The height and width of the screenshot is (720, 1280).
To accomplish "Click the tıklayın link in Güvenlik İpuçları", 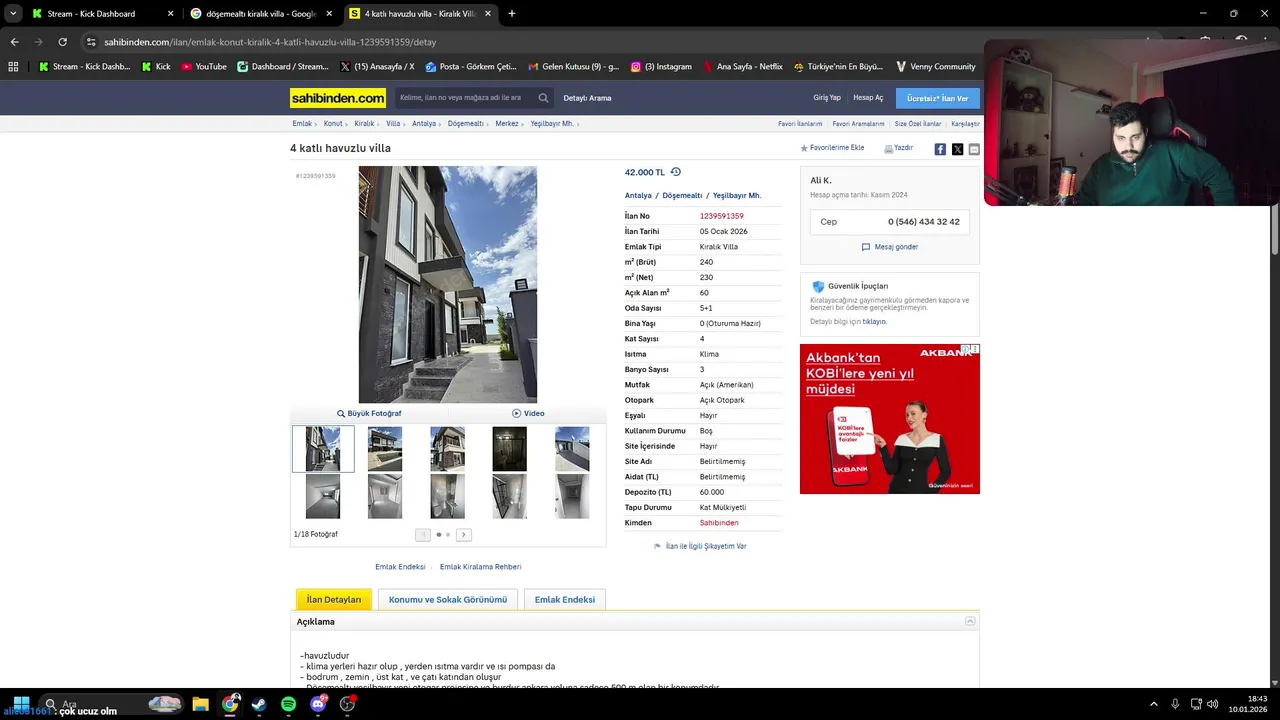I will 874,322.
